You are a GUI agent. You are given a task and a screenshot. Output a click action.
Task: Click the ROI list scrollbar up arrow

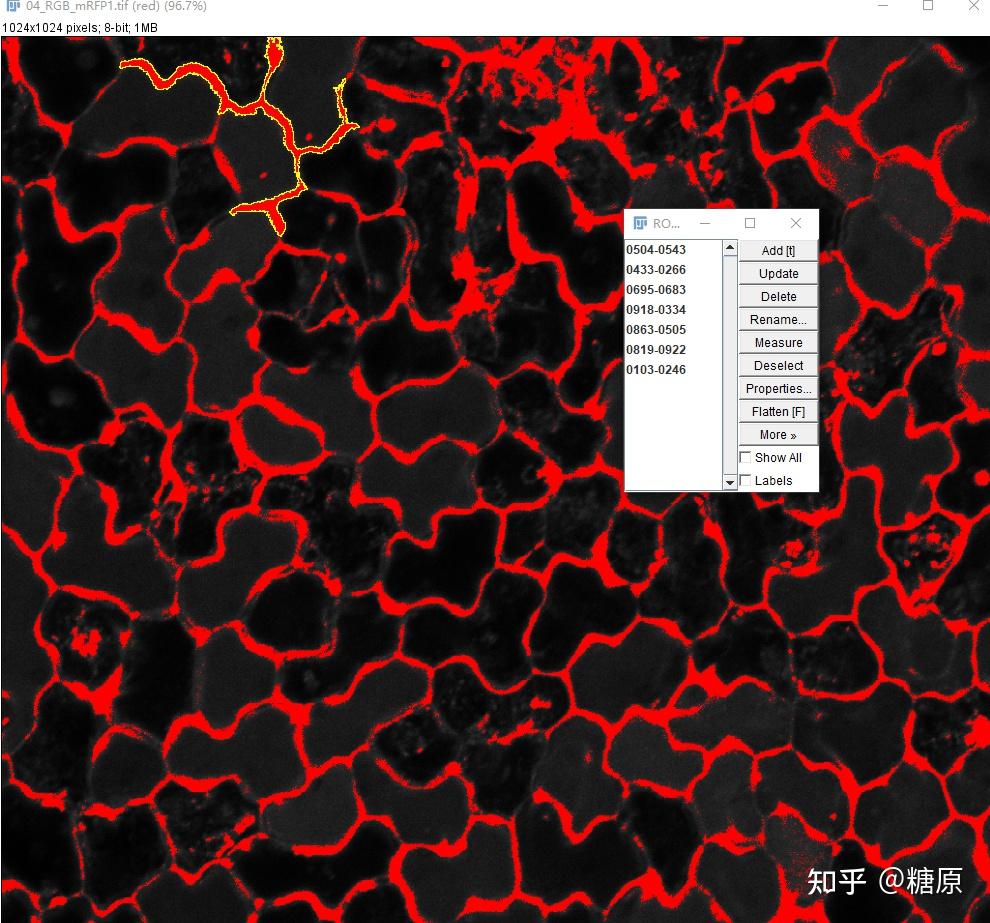point(729,248)
